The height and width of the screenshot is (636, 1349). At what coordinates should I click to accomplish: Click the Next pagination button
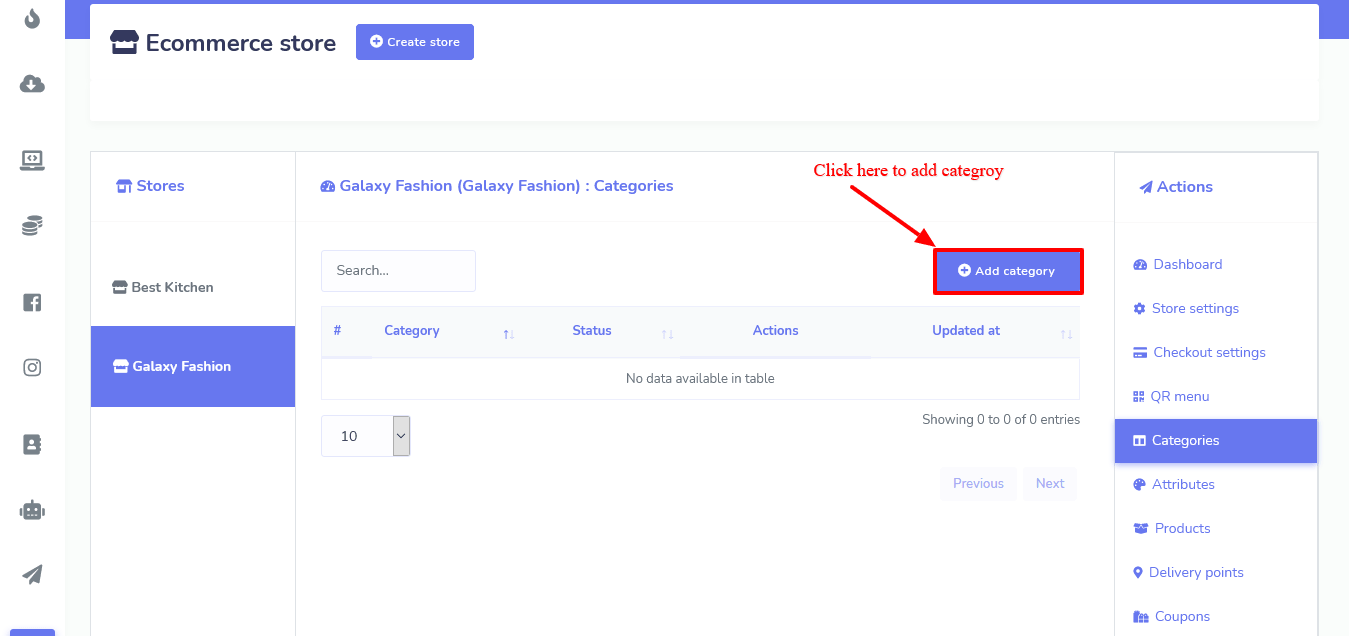tap(1050, 484)
